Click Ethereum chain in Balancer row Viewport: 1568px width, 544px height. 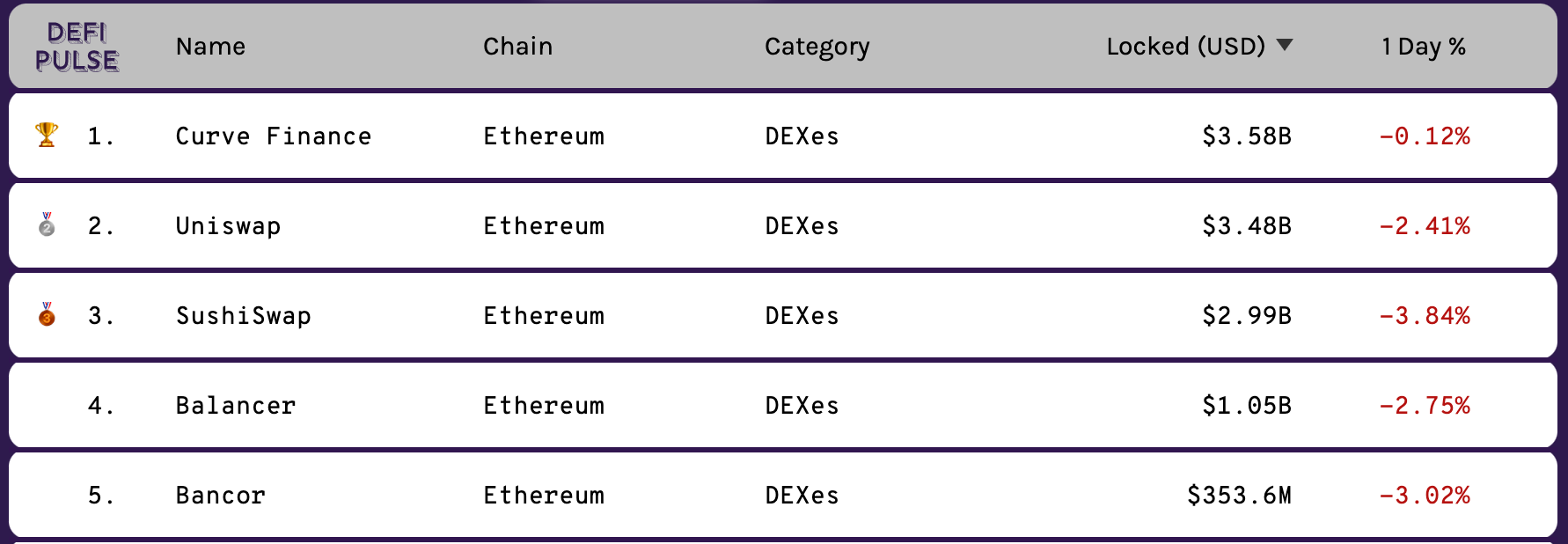543,406
